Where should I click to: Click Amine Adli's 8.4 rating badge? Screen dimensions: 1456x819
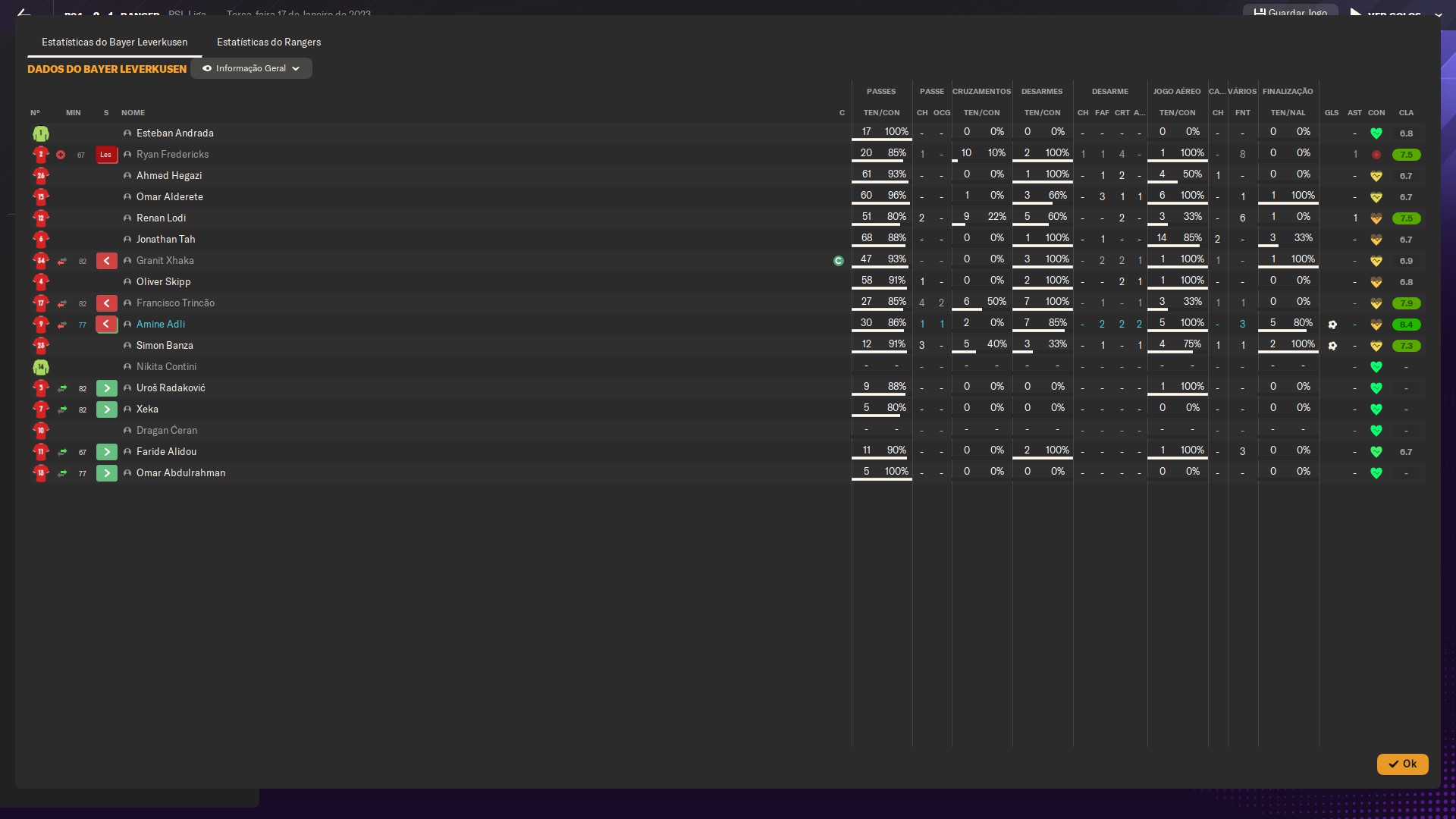1406,325
